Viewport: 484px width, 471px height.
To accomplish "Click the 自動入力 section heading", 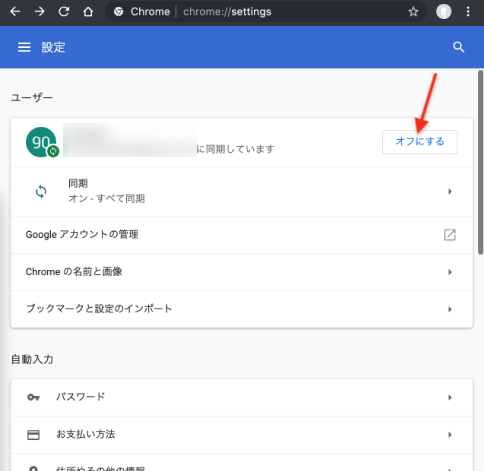I will 32,359.
